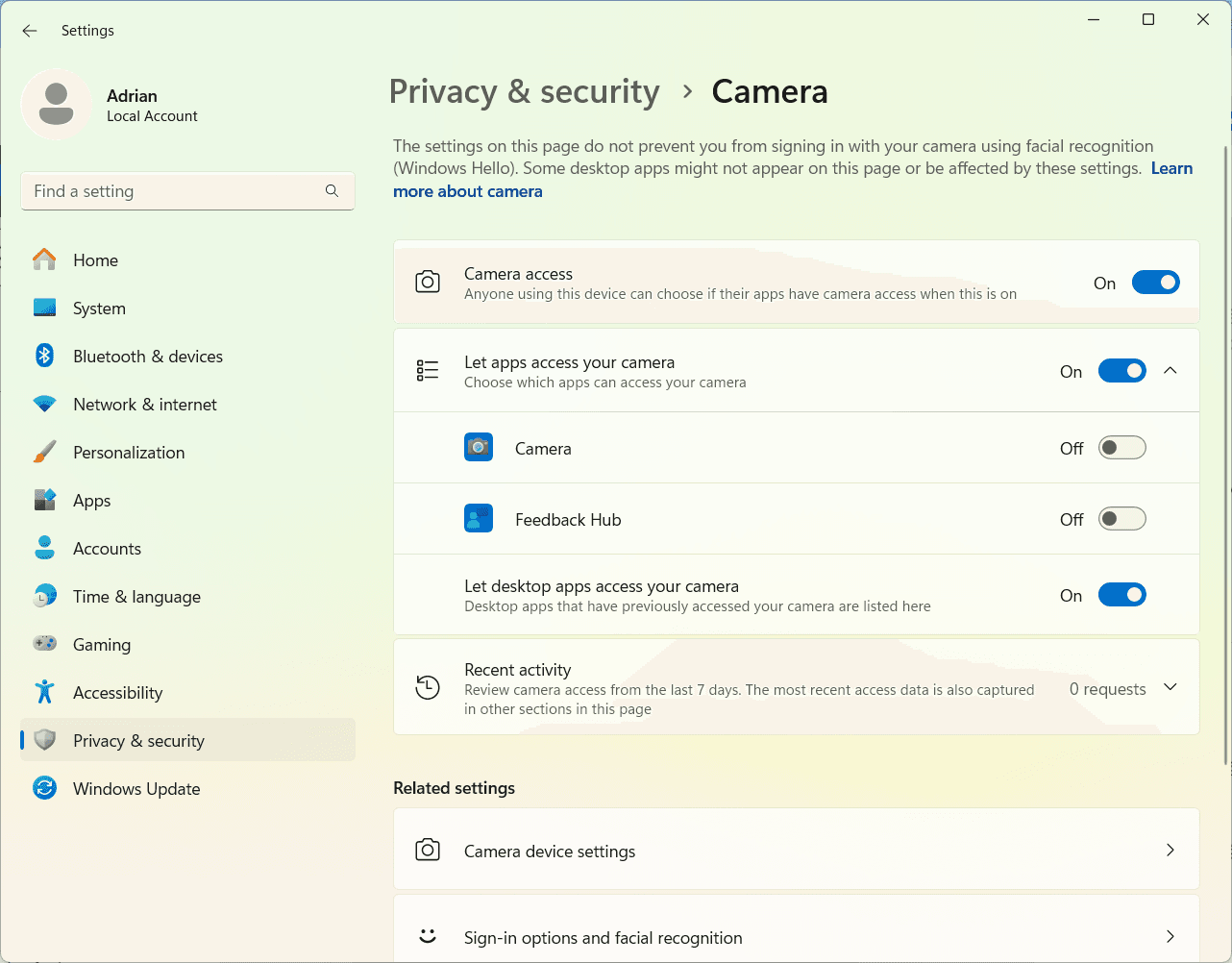Expand Recent activity chevron

1170,687
